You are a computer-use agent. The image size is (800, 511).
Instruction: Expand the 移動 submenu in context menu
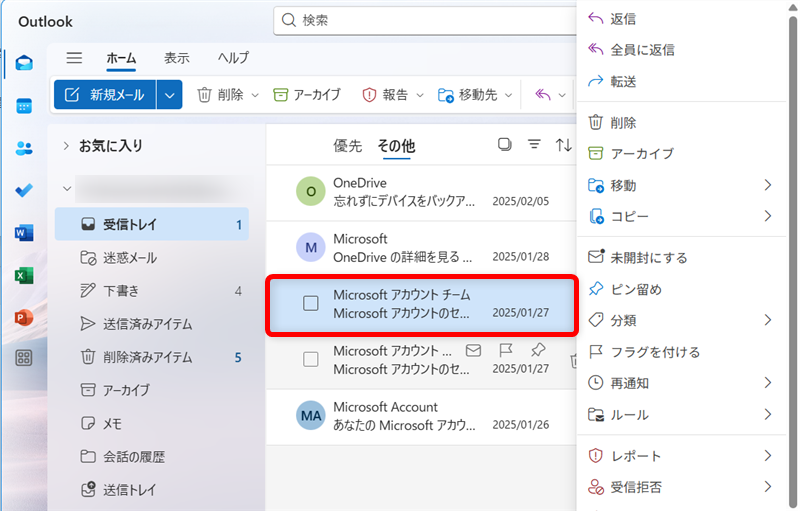point(768,185)
